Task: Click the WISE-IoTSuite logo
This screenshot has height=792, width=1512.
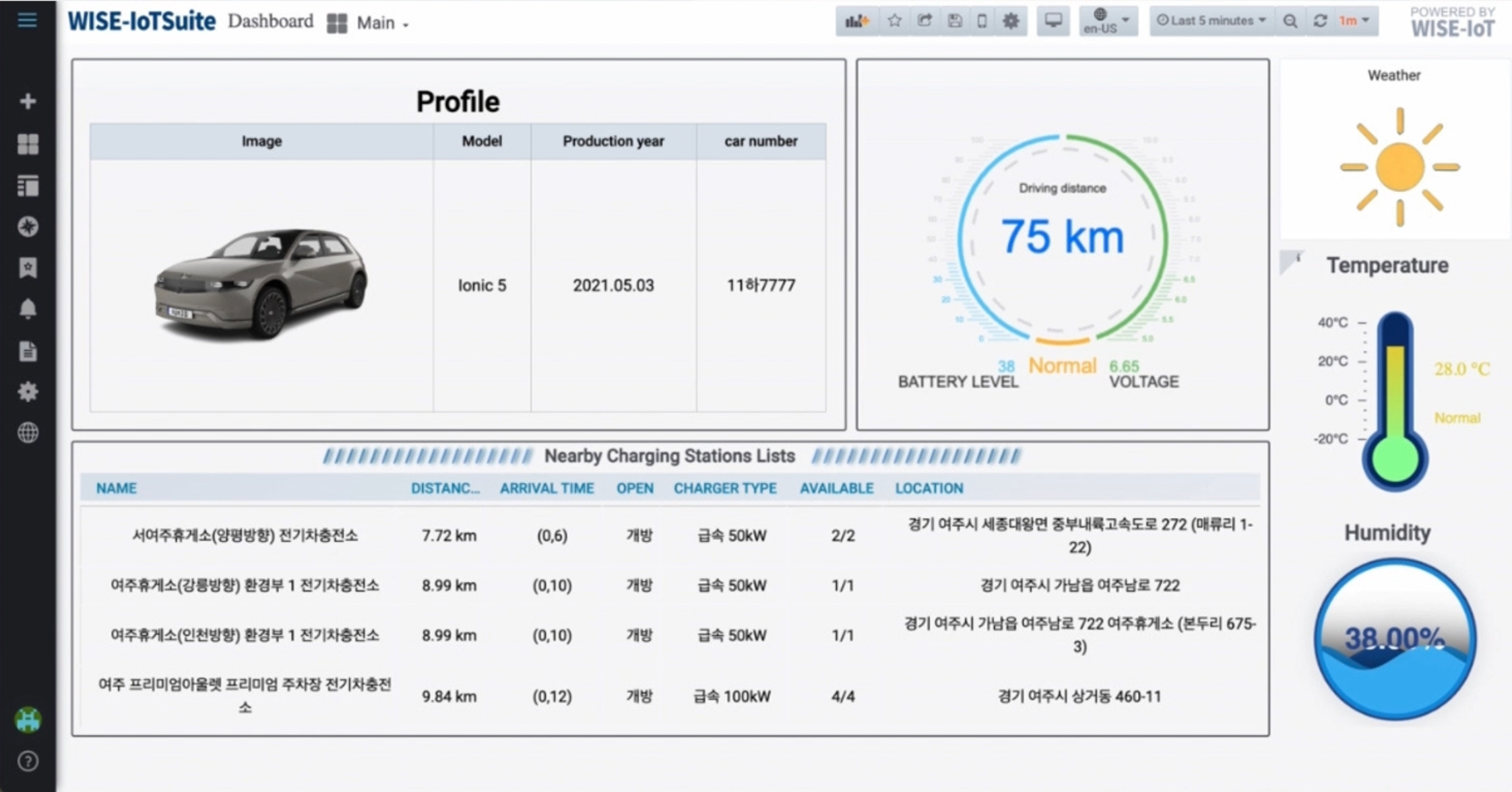Action: (141, 22)
